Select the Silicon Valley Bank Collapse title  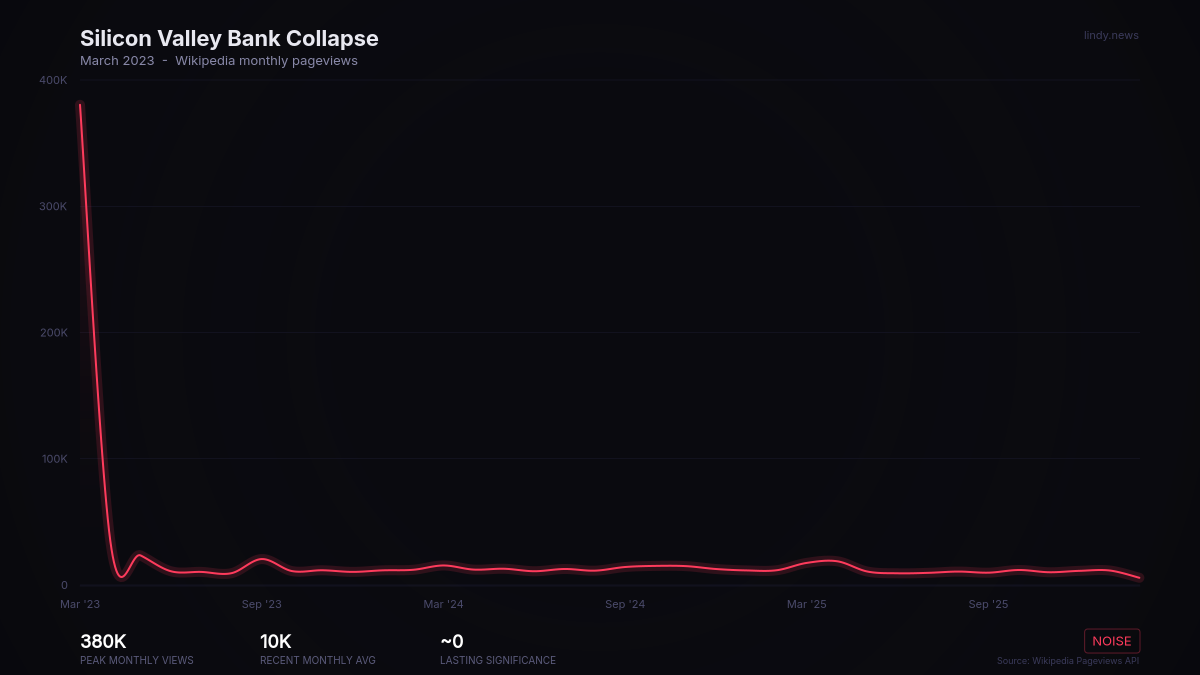229,38
